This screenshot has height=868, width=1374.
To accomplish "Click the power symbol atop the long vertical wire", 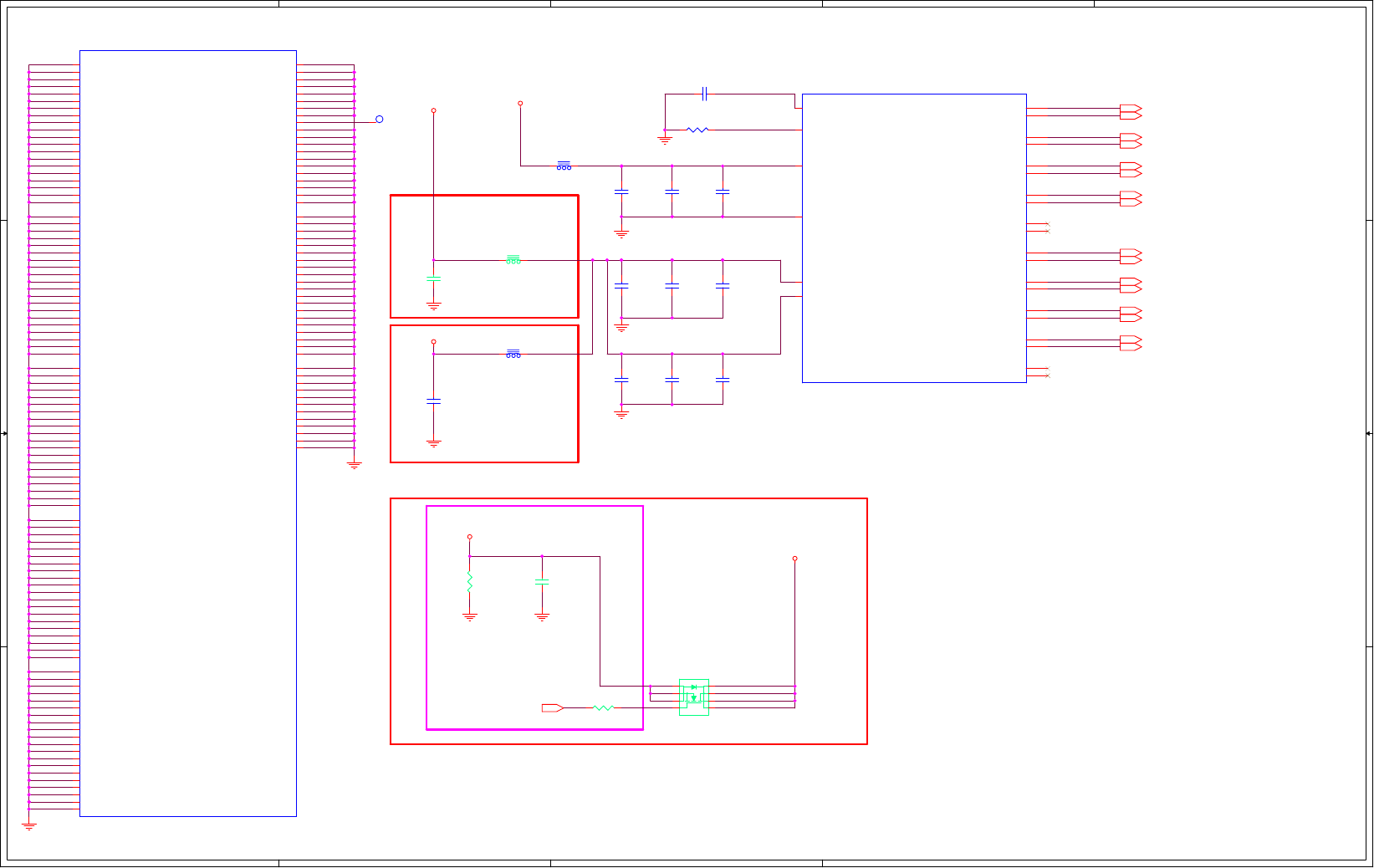I will point(433,110).
